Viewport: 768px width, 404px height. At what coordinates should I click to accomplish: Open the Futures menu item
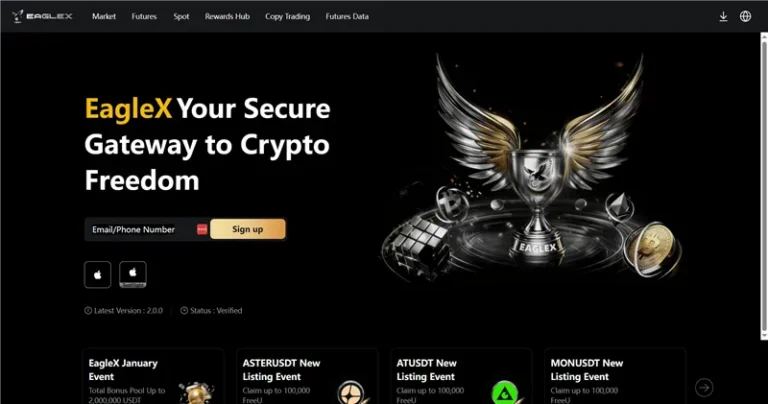144,16
